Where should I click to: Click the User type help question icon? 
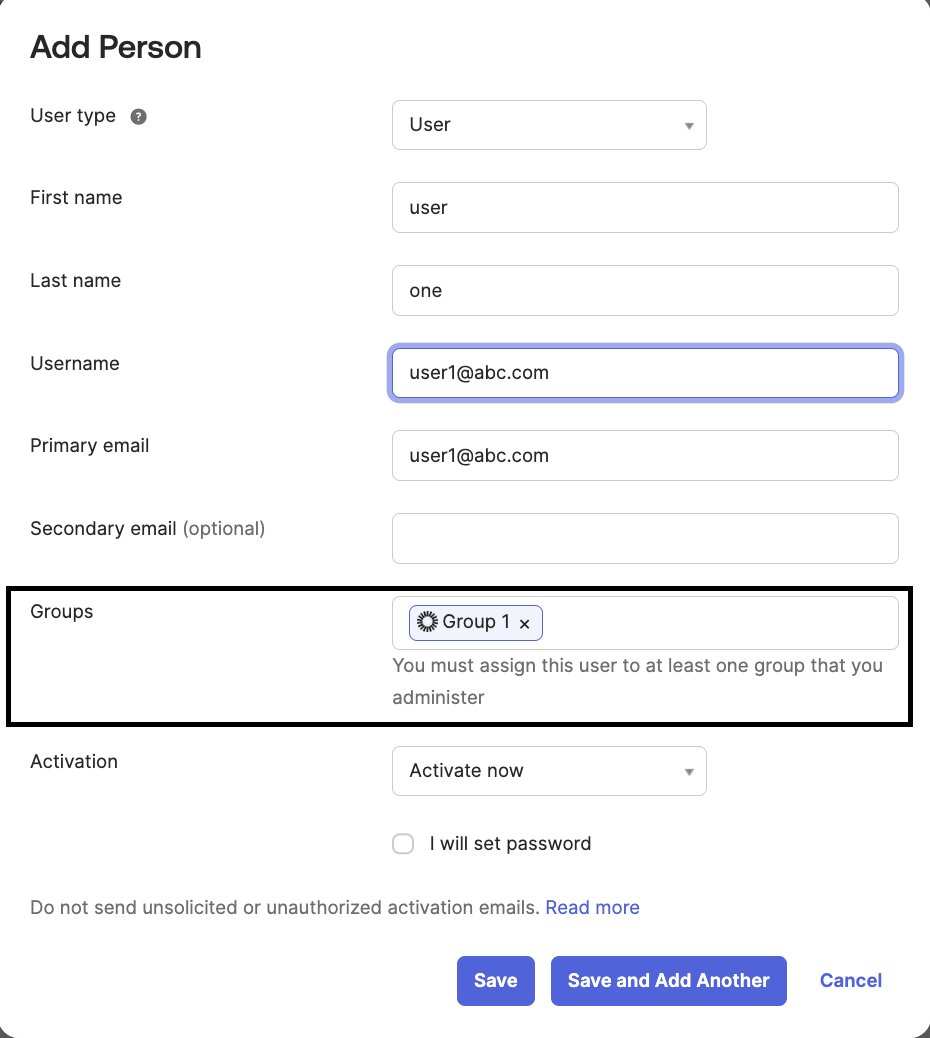click(x=138, y=117)
